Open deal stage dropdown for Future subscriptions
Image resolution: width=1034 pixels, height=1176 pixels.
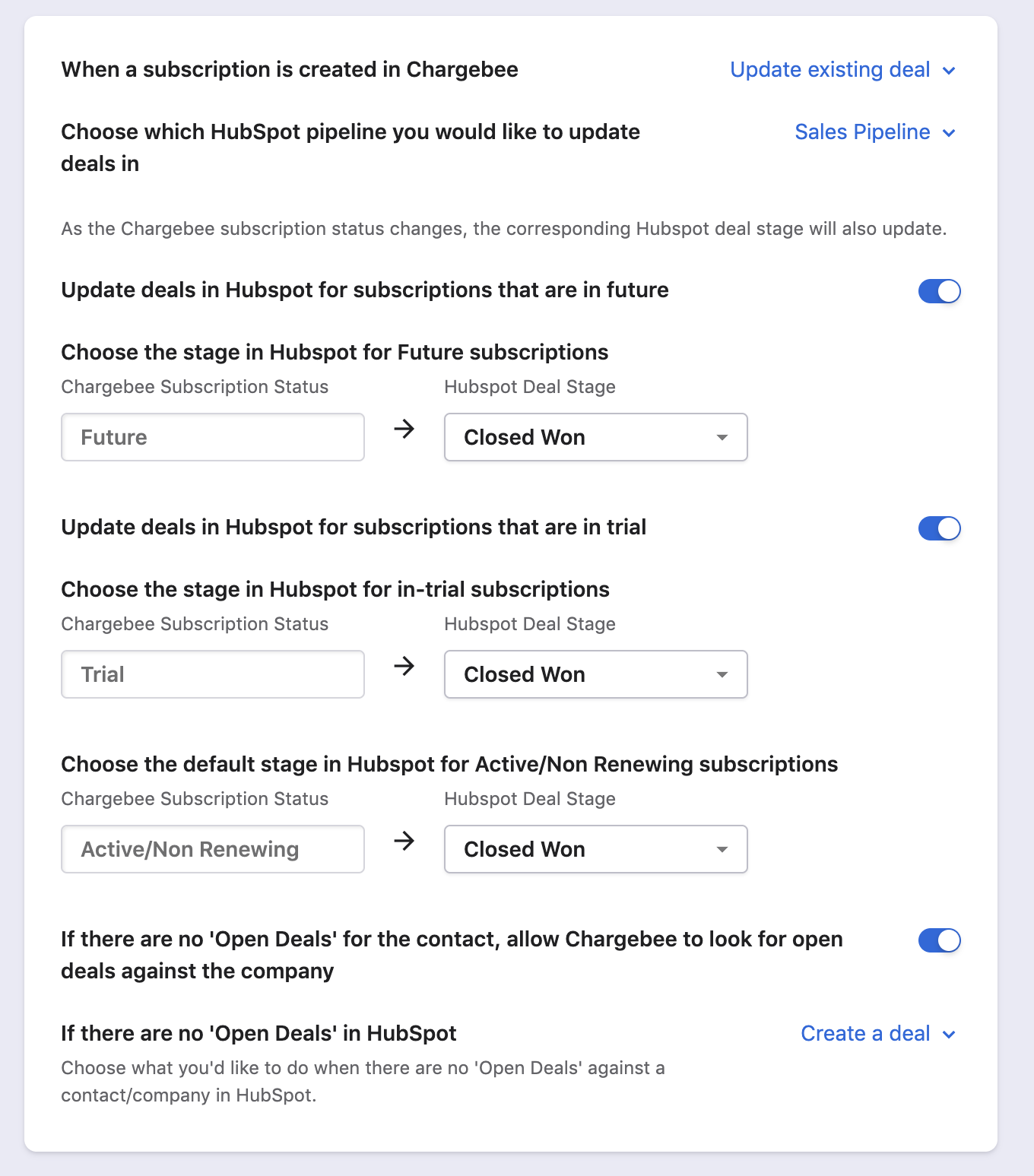(595, 437)
